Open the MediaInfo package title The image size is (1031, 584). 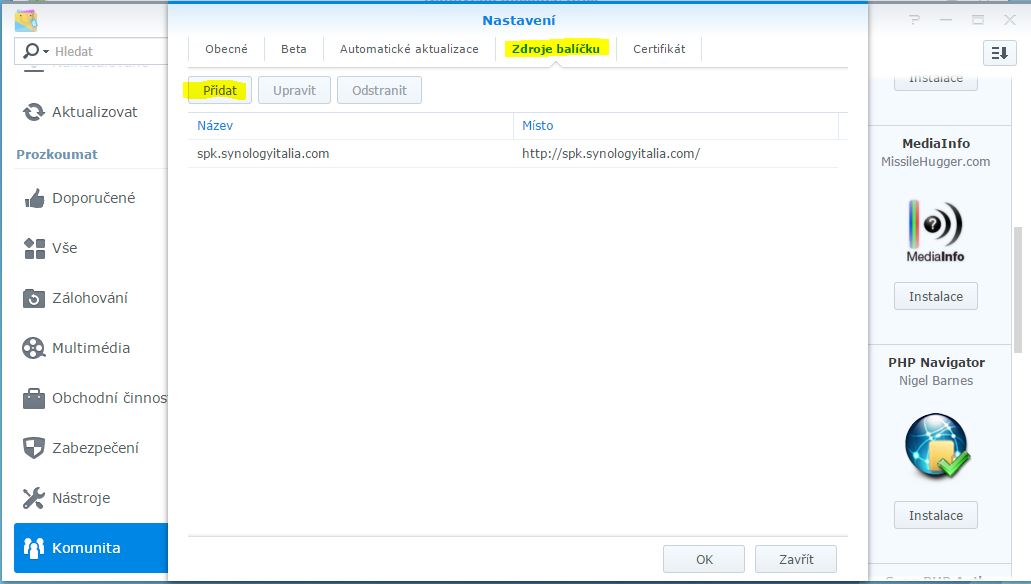[x=936, y=143]
